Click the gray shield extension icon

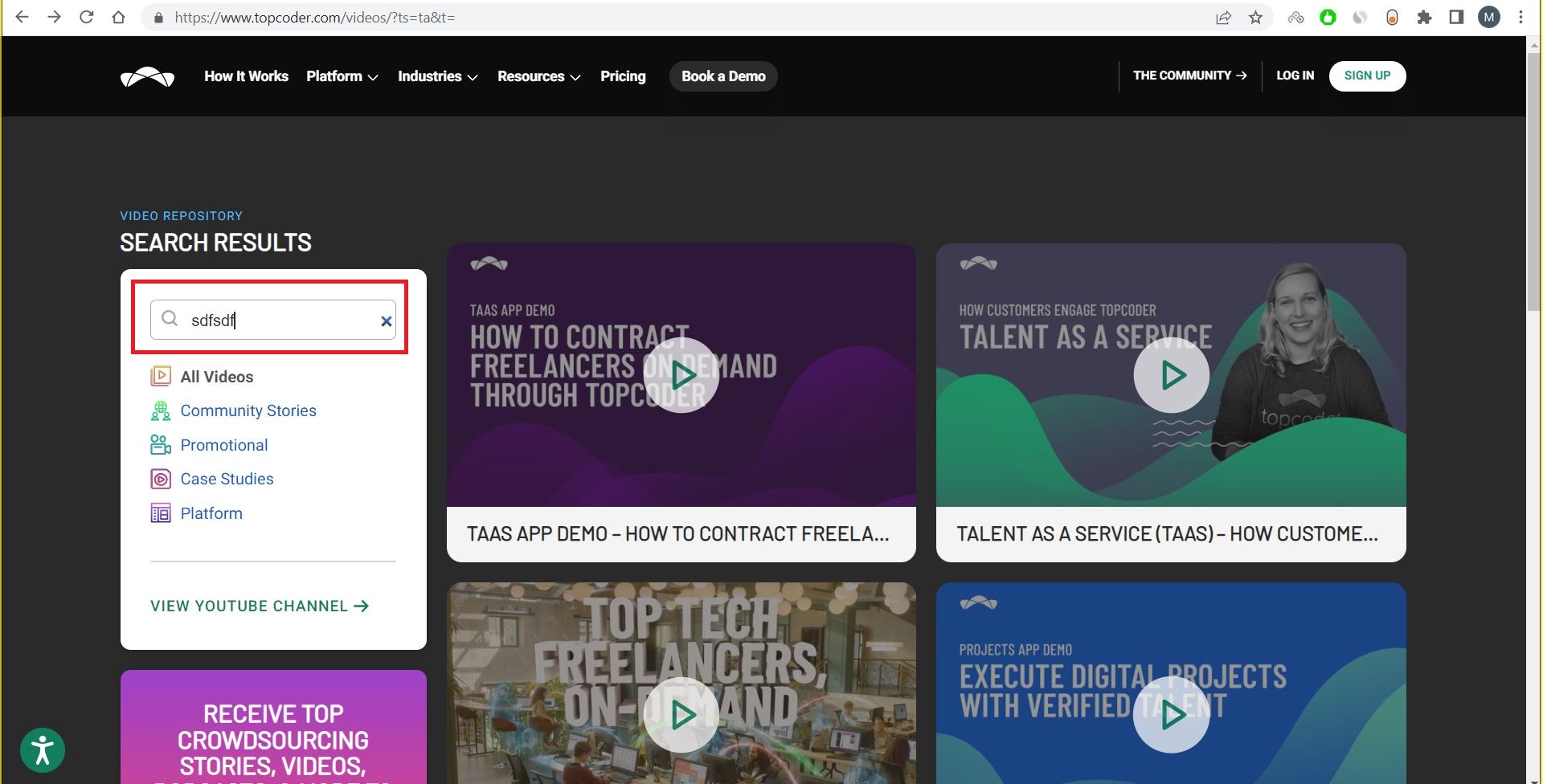click(1360, 18)
